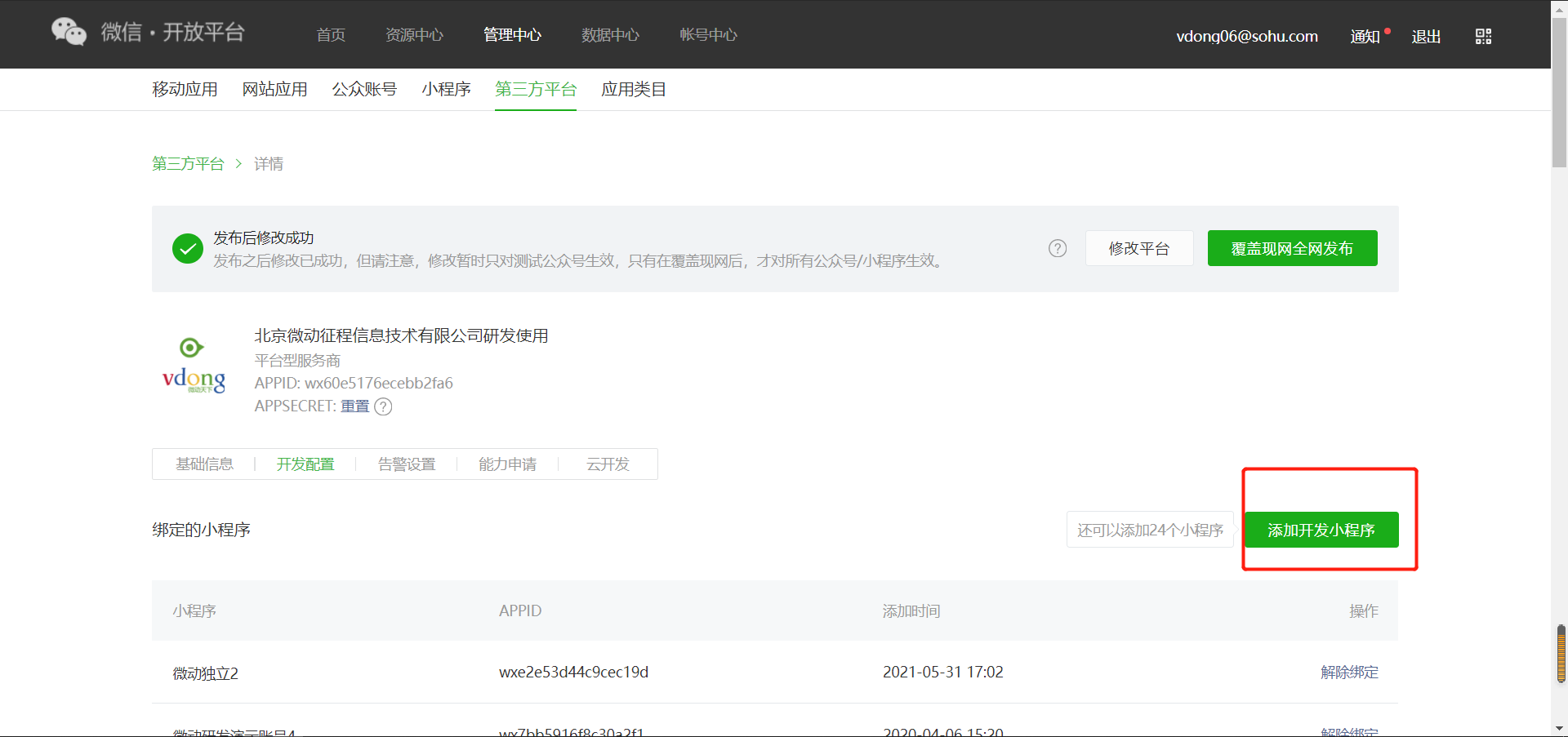Click the 微动独立2 row name
The image size is (1568, 737).
pyautogui.click(x=205, y=673)
